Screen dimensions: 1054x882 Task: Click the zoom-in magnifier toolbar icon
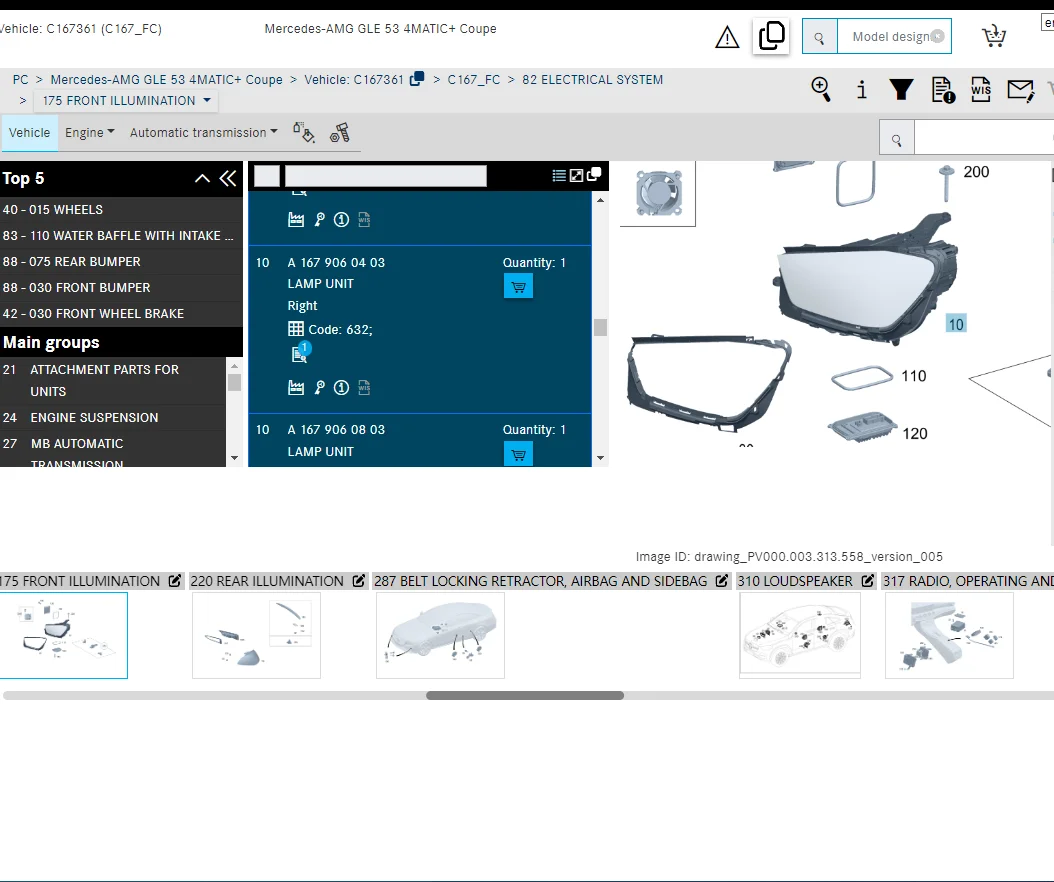click(821, 89)
